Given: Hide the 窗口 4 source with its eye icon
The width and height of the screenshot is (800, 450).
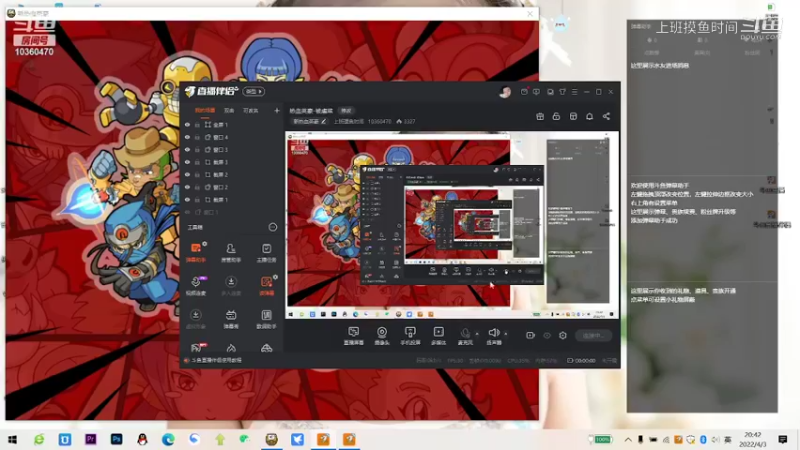Looking at the screenshot, I should coord(187,137).
